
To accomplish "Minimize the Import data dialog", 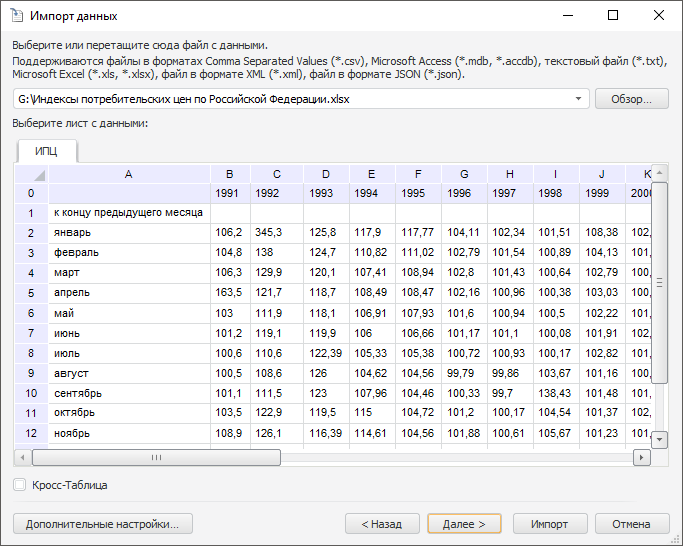I will 567,16.
